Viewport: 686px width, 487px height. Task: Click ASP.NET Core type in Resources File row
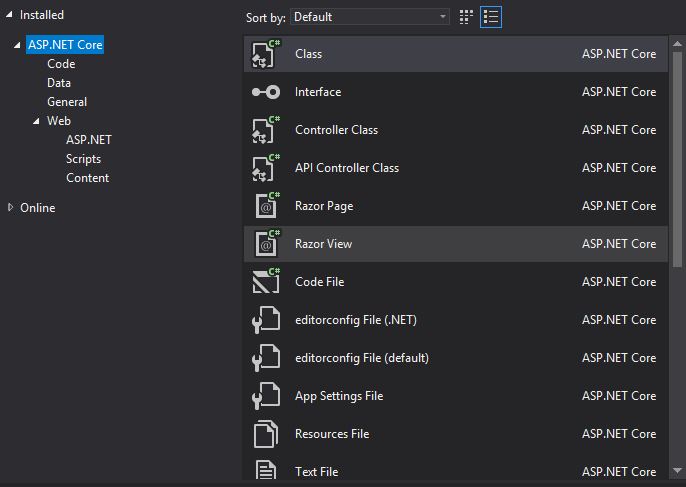coord(619,434)
